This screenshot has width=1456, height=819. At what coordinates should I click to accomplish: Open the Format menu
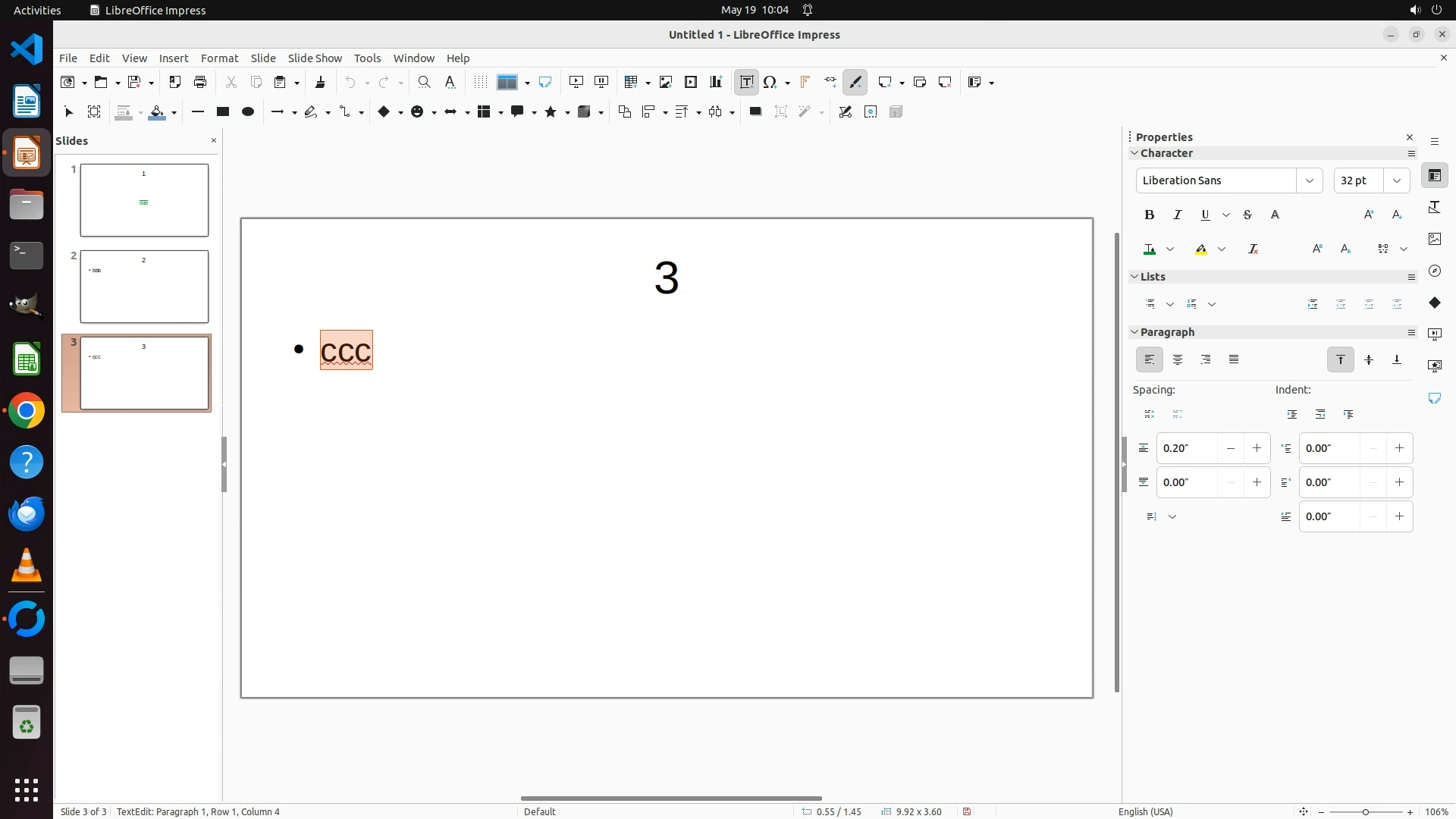click(x=219, y=58)
